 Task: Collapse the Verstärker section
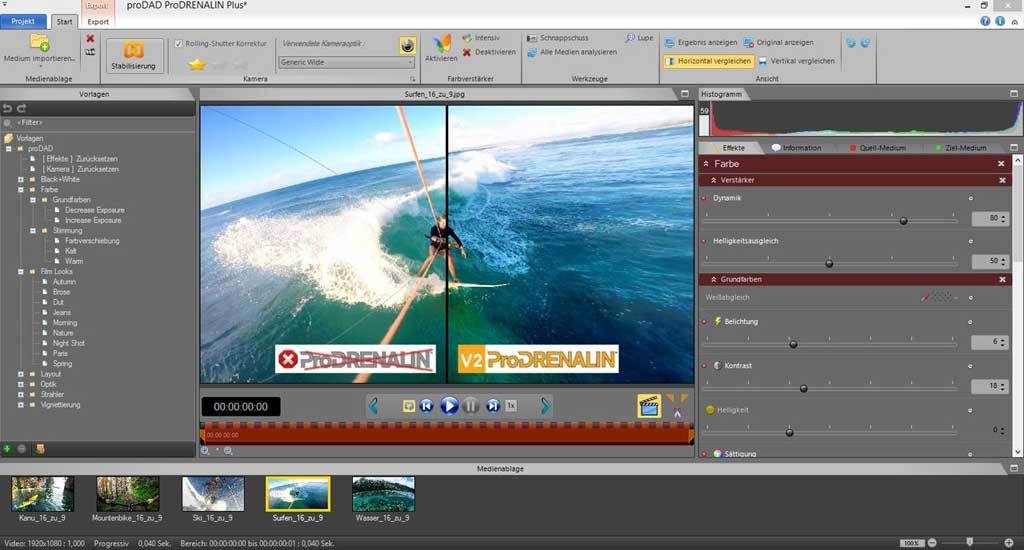(713, 180)
